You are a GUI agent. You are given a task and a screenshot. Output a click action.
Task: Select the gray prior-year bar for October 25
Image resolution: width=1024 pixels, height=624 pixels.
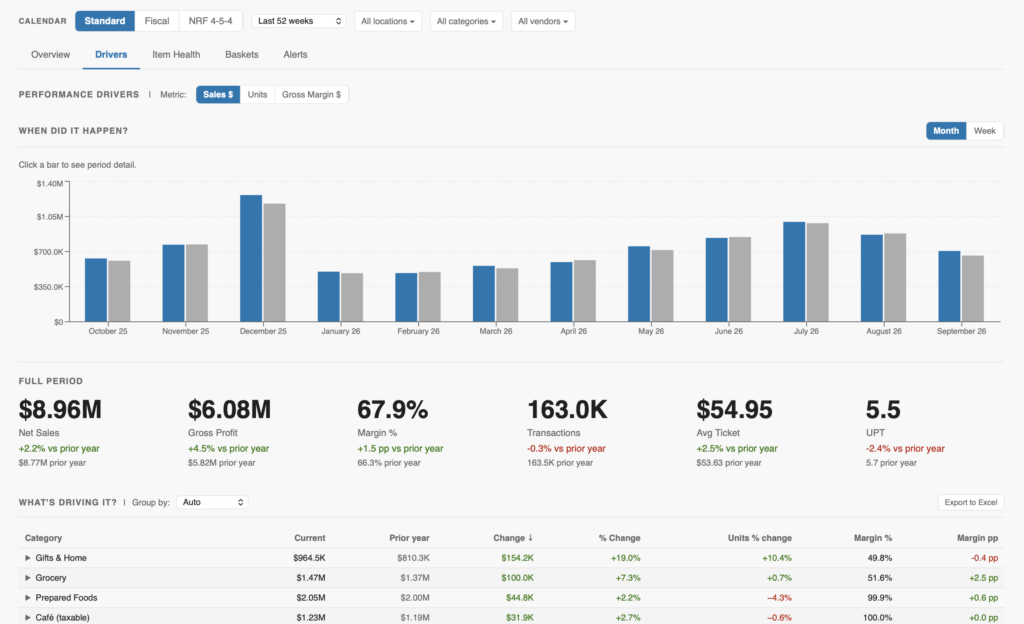point(119,291)
